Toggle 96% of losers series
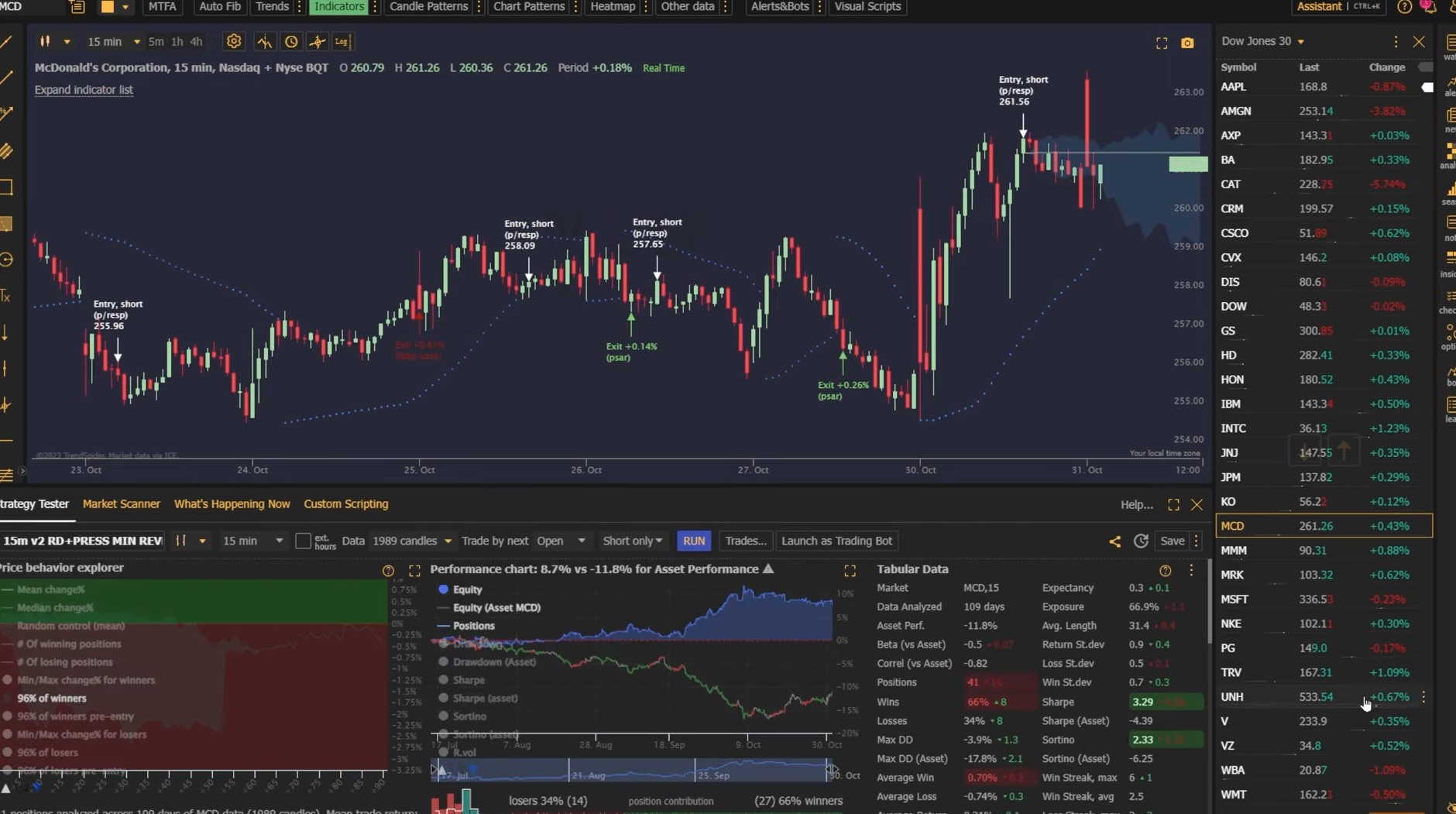The width and height of the screenshot is (1456, 814). pyautogui.click(x=41, y=752)
